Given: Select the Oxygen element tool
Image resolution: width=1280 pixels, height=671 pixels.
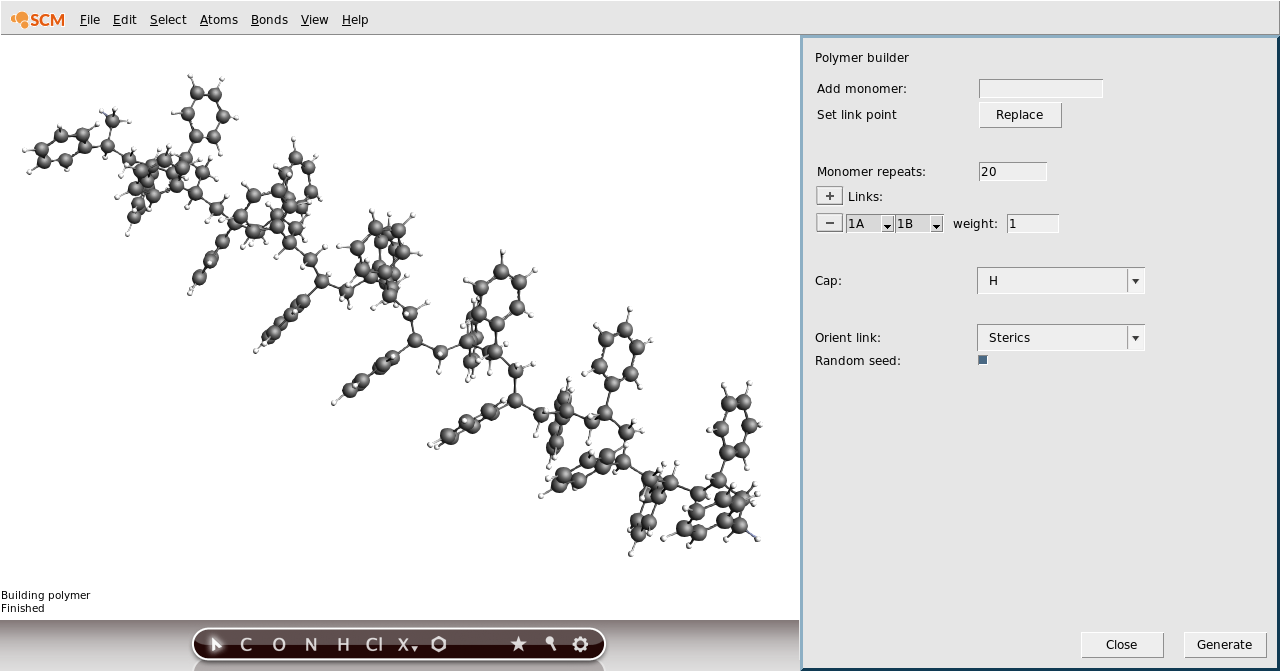Looking at the screenshot, I should [x=279, y=644].
